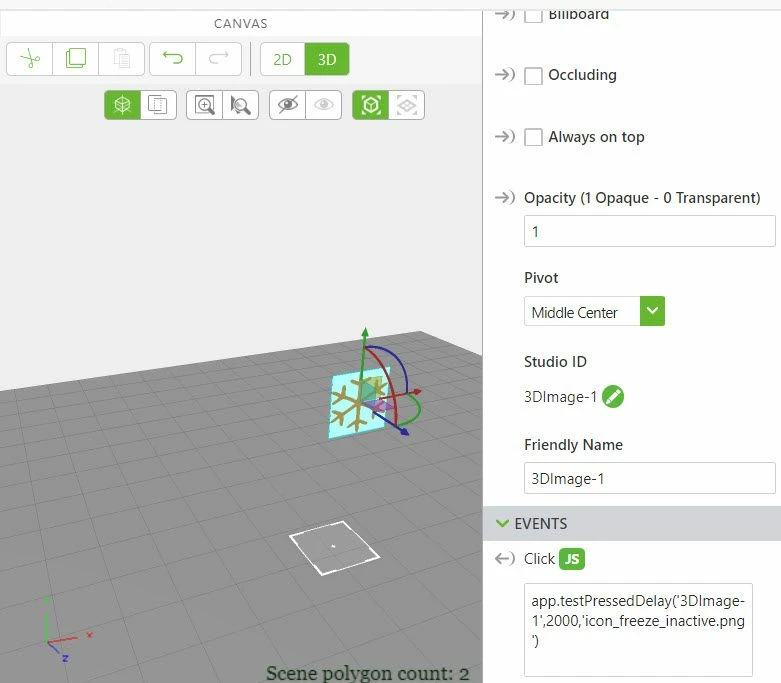The height and width of the screenshot is (683, 781).
Task: Click binding arrow next to Click event
Action: click(x=505, y=558)
